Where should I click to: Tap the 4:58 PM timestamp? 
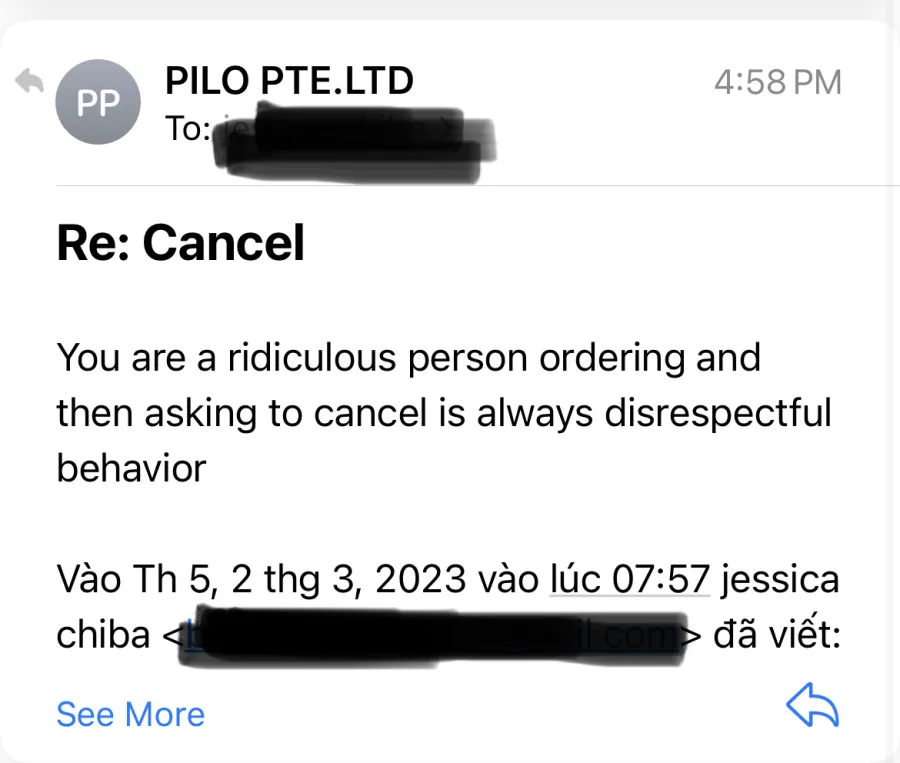click(778, 82)
